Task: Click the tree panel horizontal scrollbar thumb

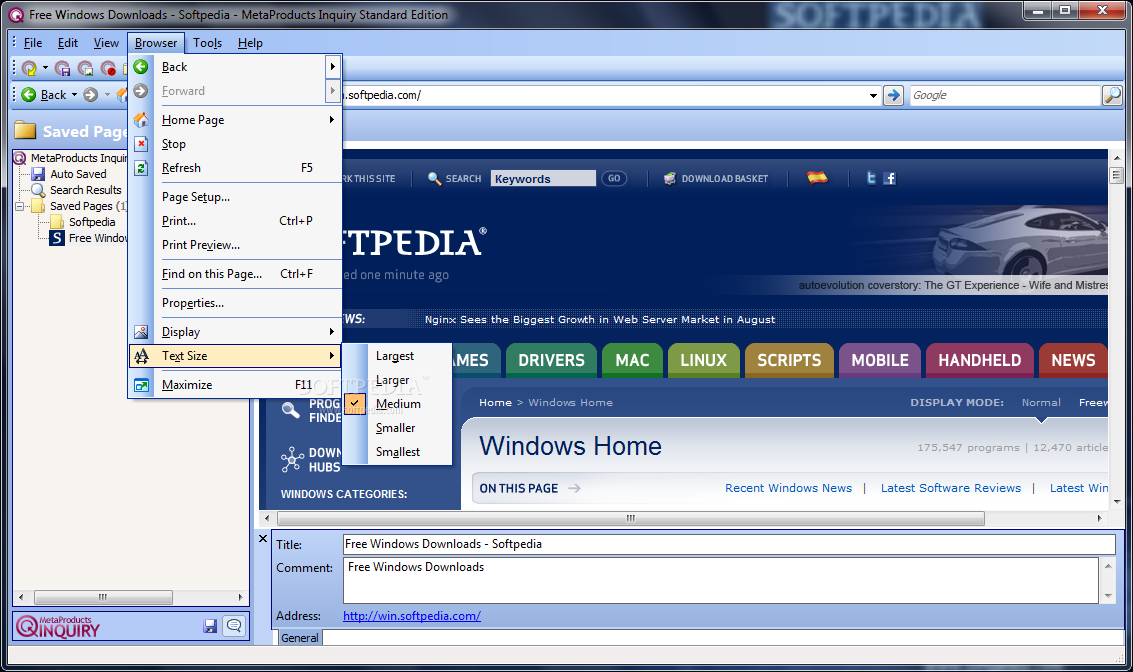Action: tap(103, 597)
